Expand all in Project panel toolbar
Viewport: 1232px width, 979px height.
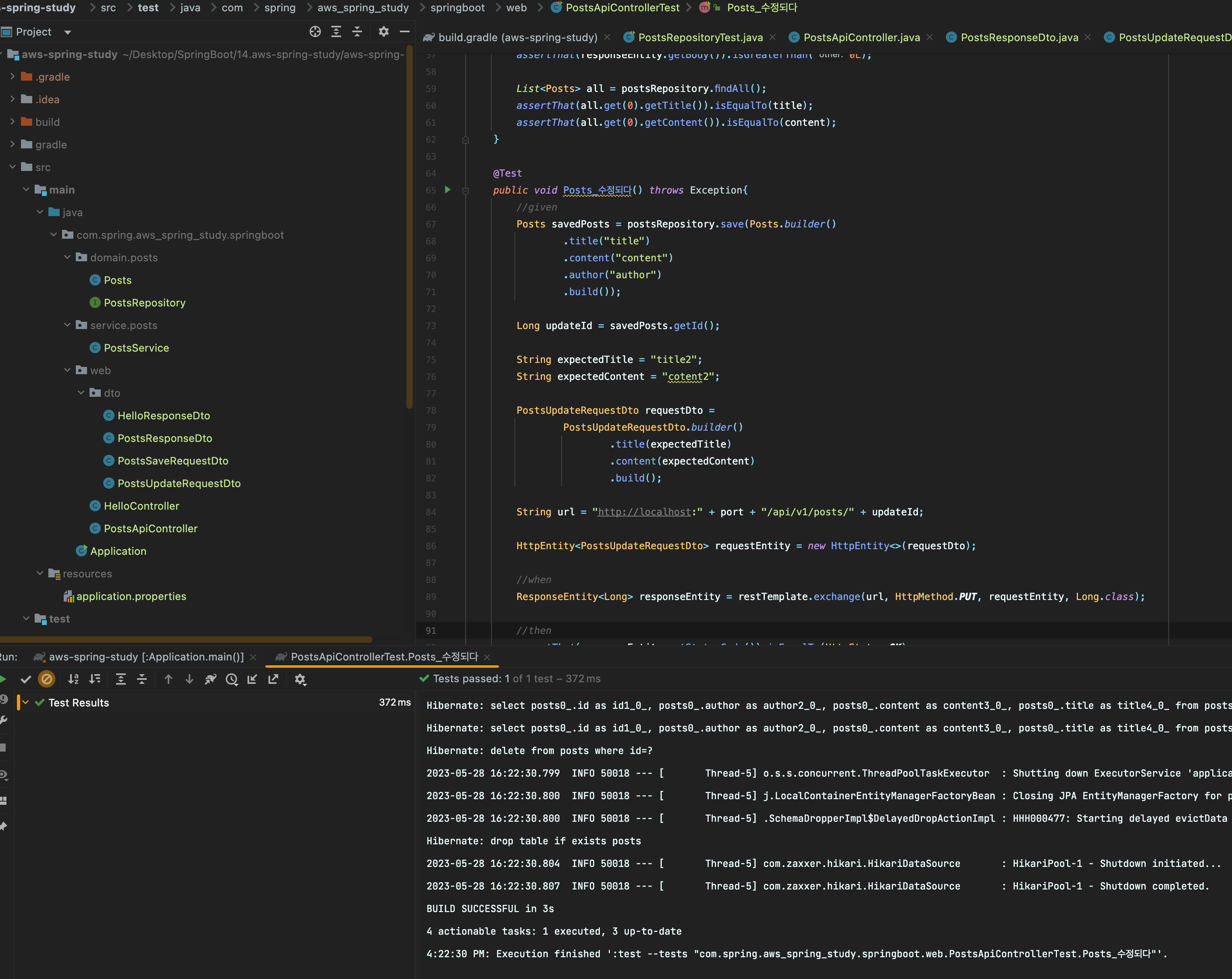(336, 32)
